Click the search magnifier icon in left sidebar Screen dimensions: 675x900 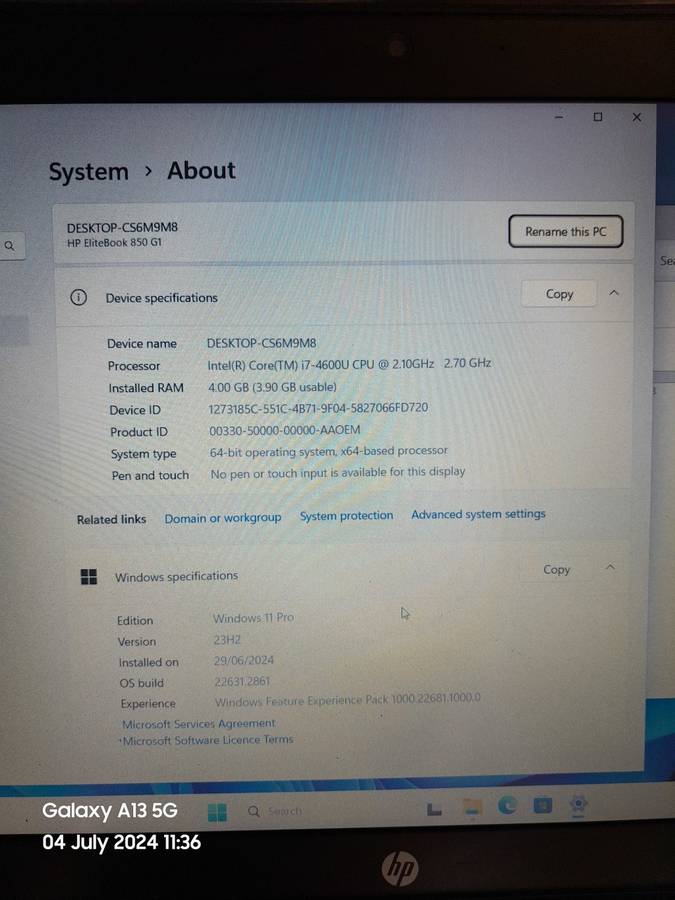(10, 245)
